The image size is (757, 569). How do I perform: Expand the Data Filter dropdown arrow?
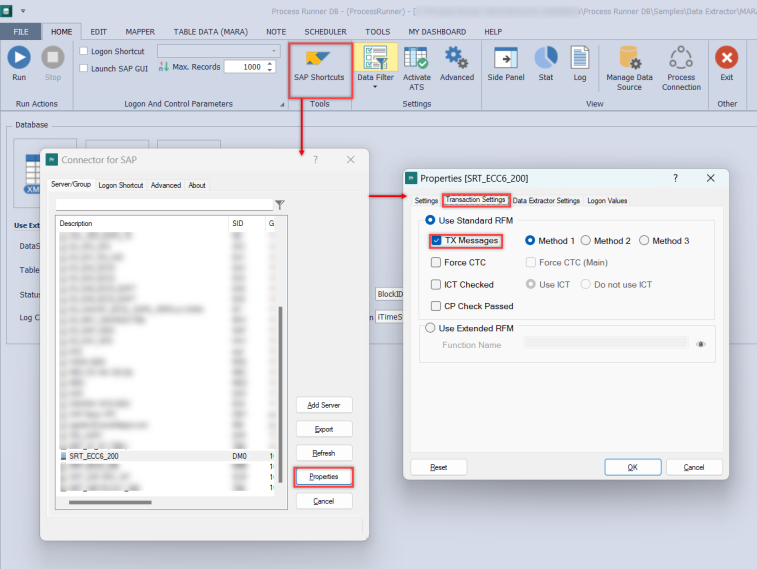pyautogui.click(x=375, y=87)
